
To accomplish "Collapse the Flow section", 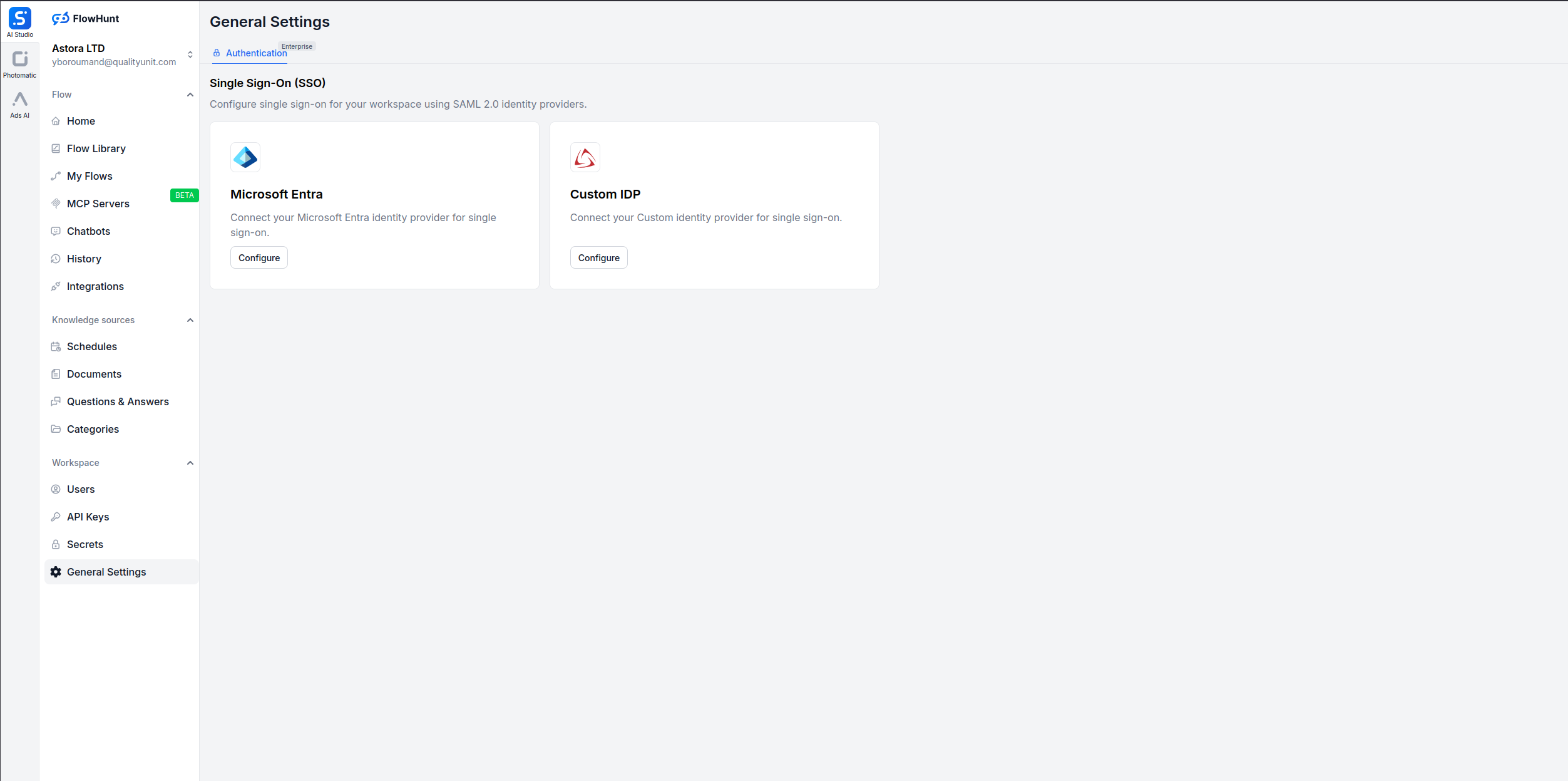I will 190,95.
